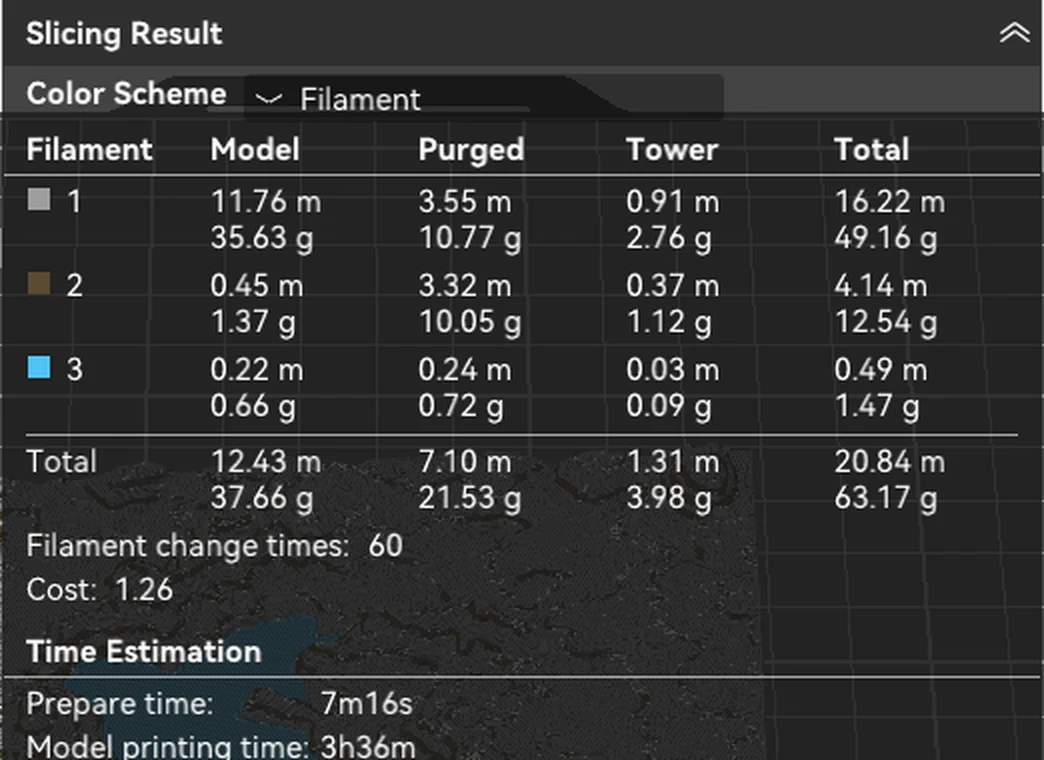Click filament 2 total 4.14 m
1044x760 pixels.
tap(881, 286)
